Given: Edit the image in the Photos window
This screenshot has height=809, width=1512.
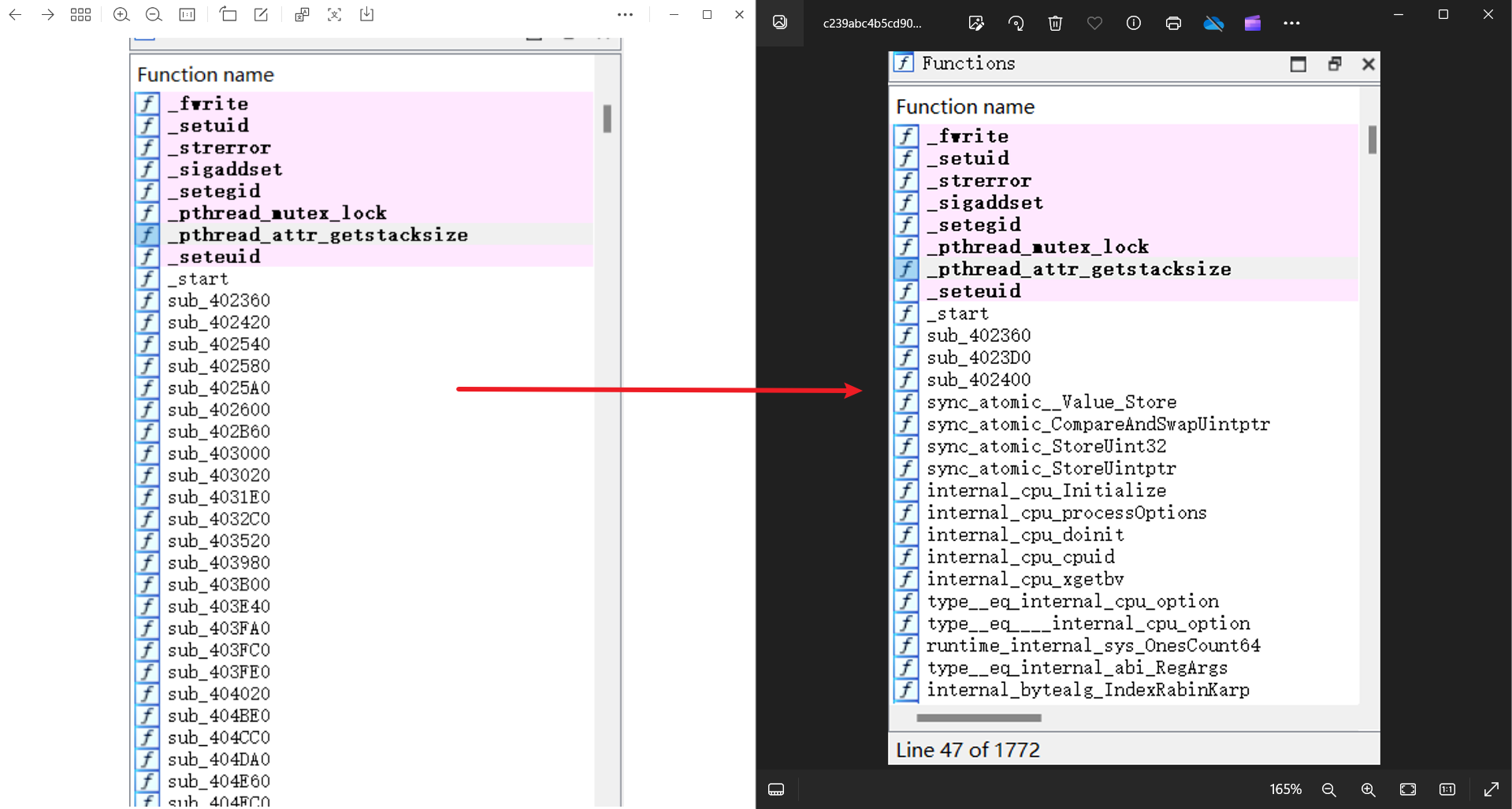Looking at the screenshot, I should [x=976, y=23].
